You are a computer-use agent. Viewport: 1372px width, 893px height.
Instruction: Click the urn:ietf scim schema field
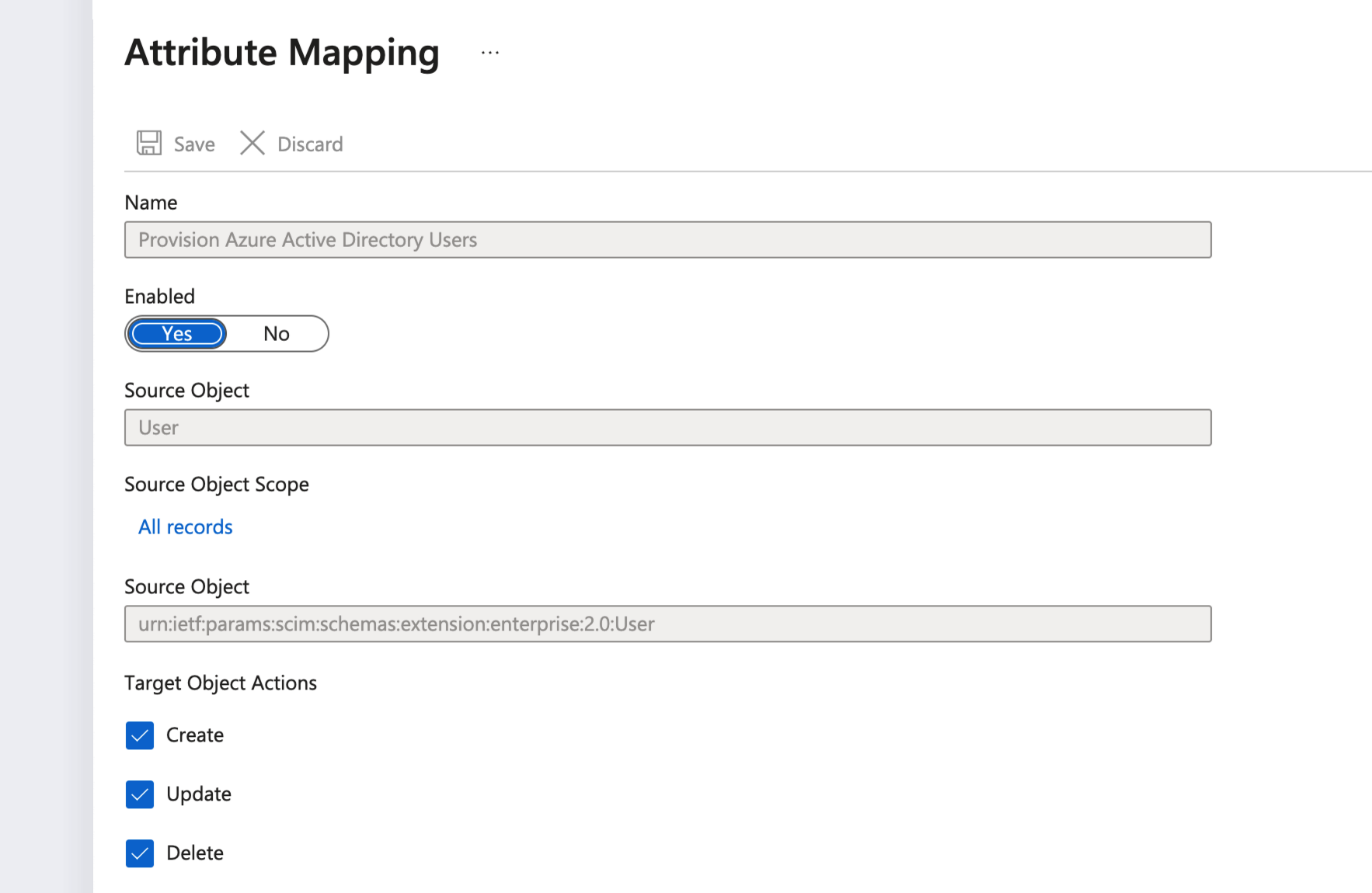[667, 624]
